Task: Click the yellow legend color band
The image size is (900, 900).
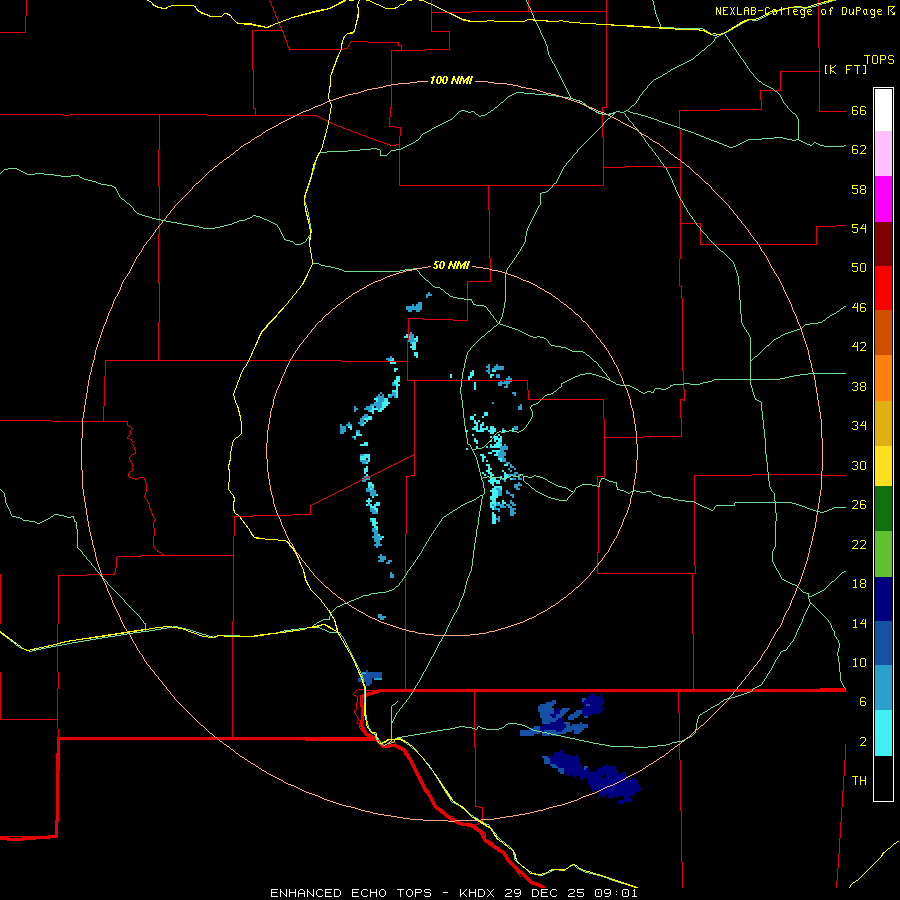Action: [x=883, y=466]
